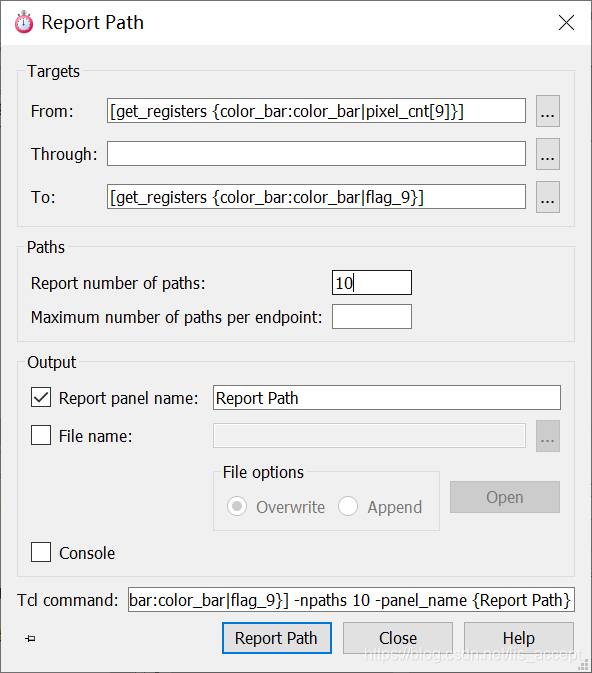Uncheck the Report panel name checkbox

(x=41, y=397)
